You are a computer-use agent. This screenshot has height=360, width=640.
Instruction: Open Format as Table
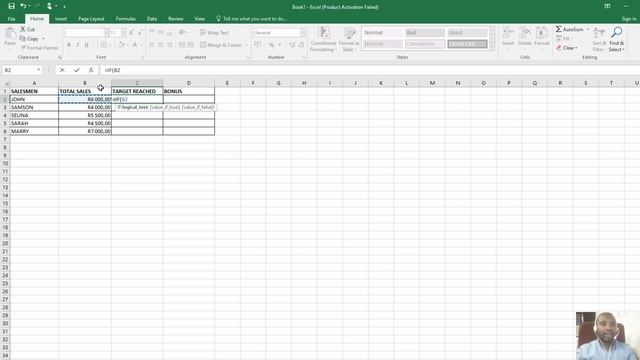(349, 39)
